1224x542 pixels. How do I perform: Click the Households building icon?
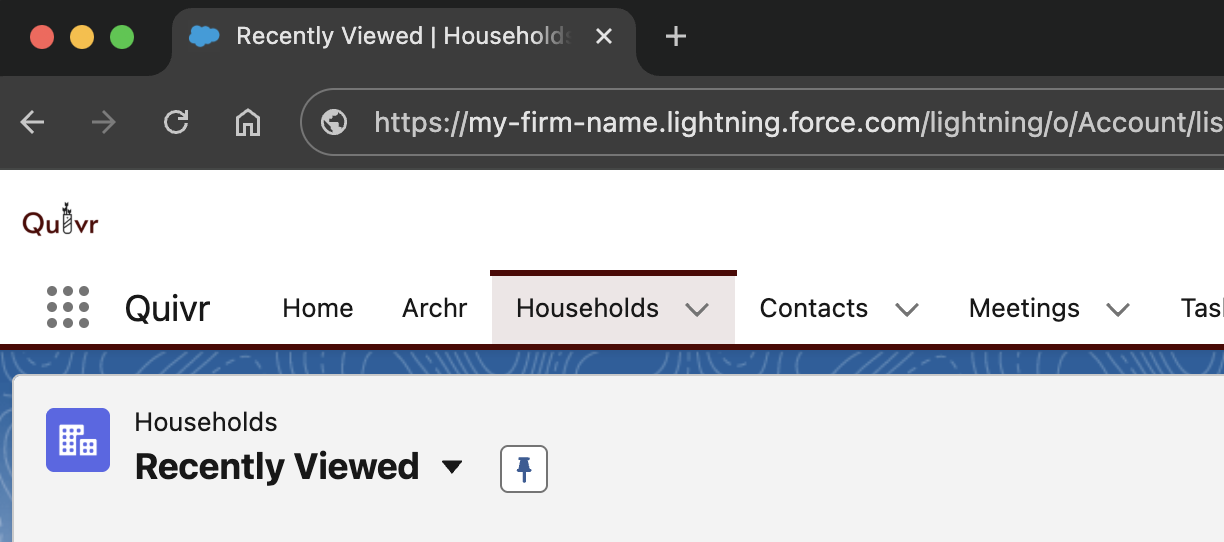pyautogui.click(x=78, y=440)
